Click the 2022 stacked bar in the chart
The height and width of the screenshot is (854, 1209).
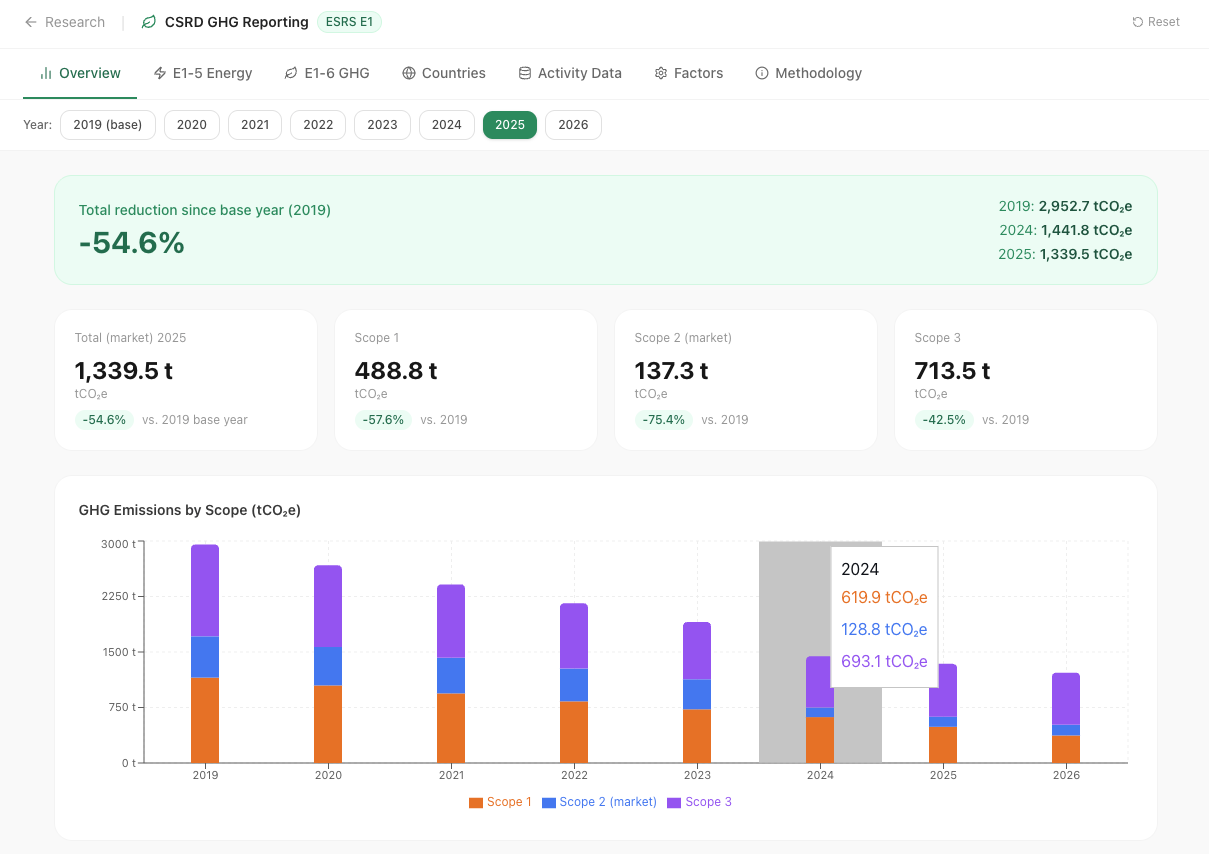pos(574,683)
